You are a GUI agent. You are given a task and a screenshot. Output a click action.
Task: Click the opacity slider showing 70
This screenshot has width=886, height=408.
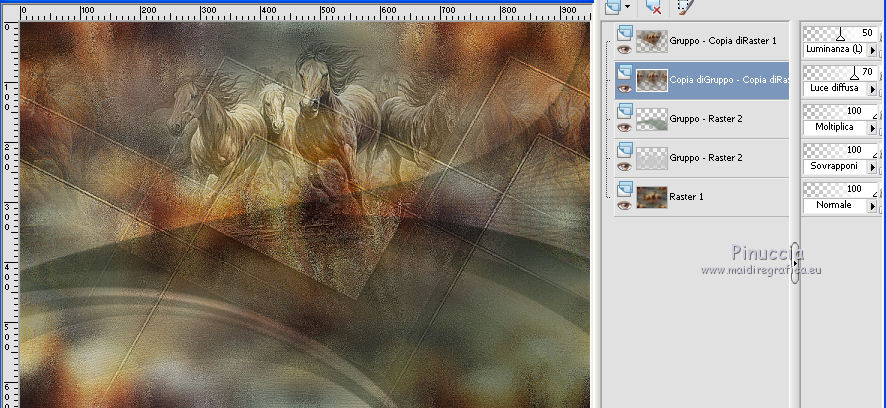(840, 73)
